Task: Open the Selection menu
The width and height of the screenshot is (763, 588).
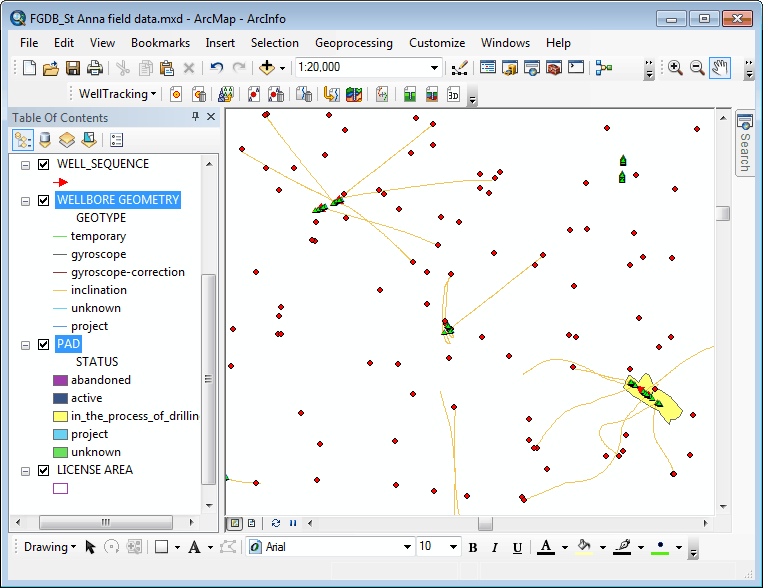Action: (x=274, y=43)
